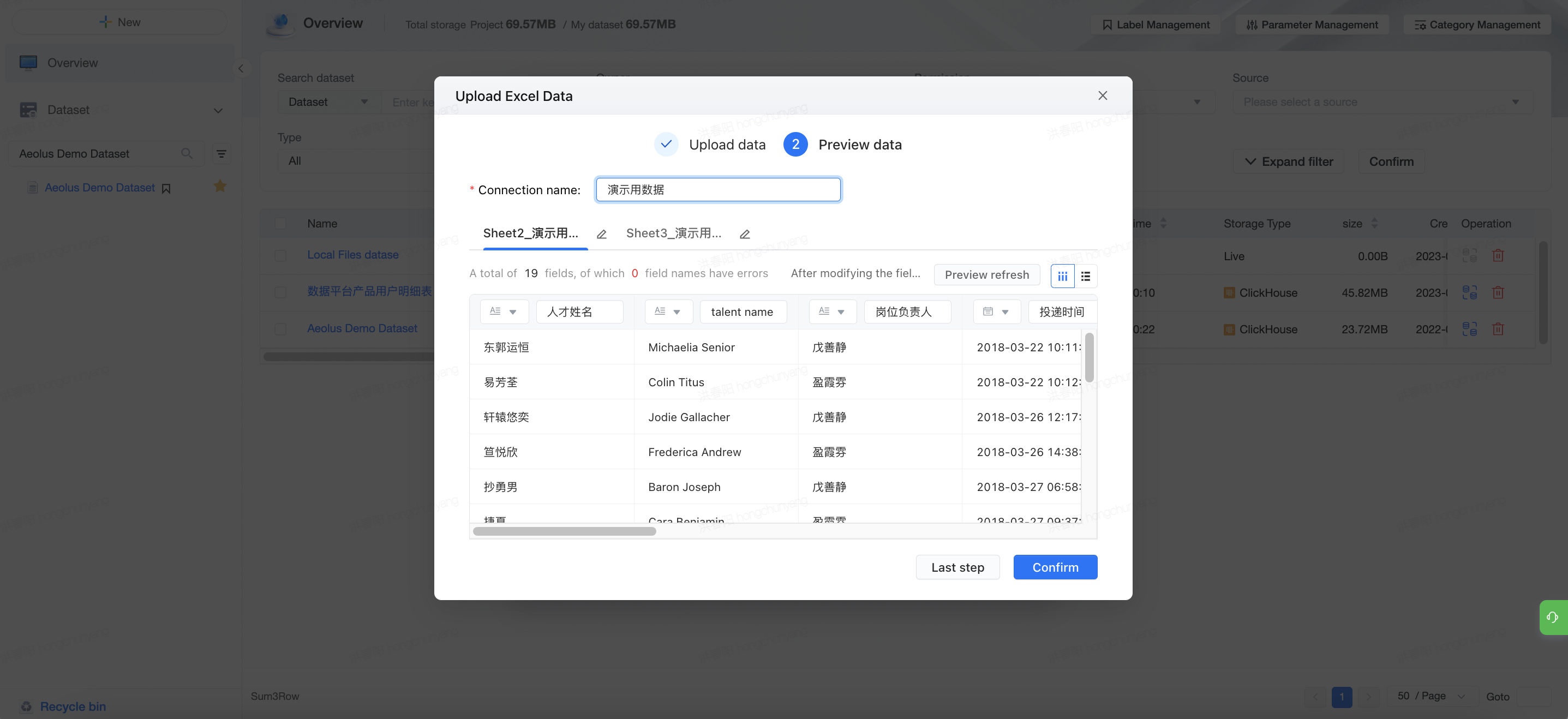
Task: Click the sync icon in the 45.82MB row
Action: coord(1469,292)
